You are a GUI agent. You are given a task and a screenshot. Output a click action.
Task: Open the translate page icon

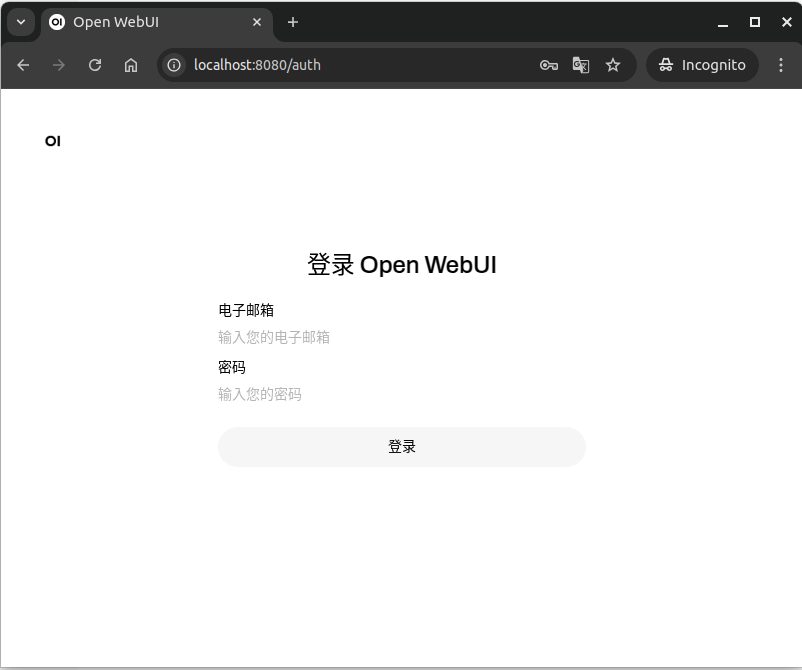[581, 65]
